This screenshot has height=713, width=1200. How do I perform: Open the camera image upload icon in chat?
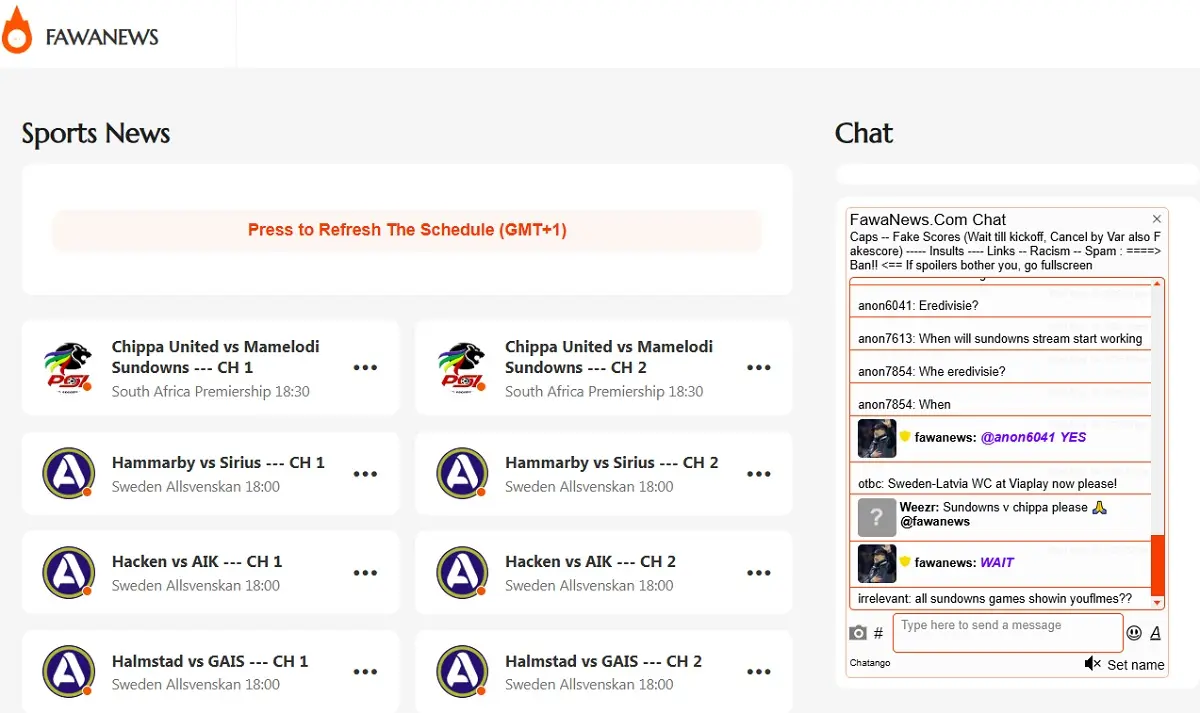pos(858,633)
